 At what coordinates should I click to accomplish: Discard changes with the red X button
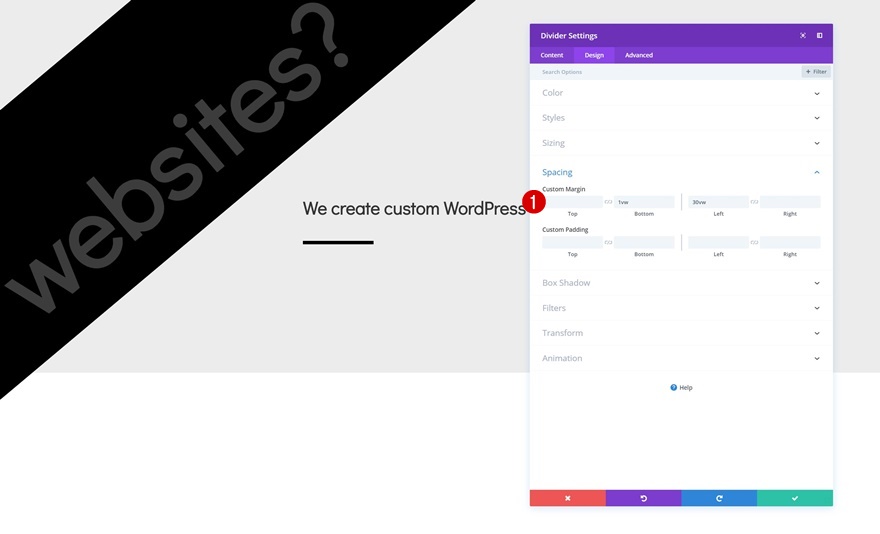pyautogui.click(x=567, y=498)
